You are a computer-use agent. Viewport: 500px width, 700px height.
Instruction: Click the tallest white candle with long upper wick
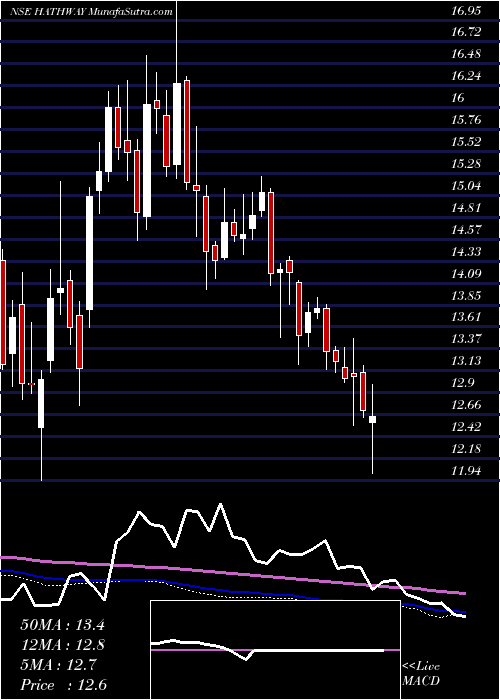coord(177,124)
